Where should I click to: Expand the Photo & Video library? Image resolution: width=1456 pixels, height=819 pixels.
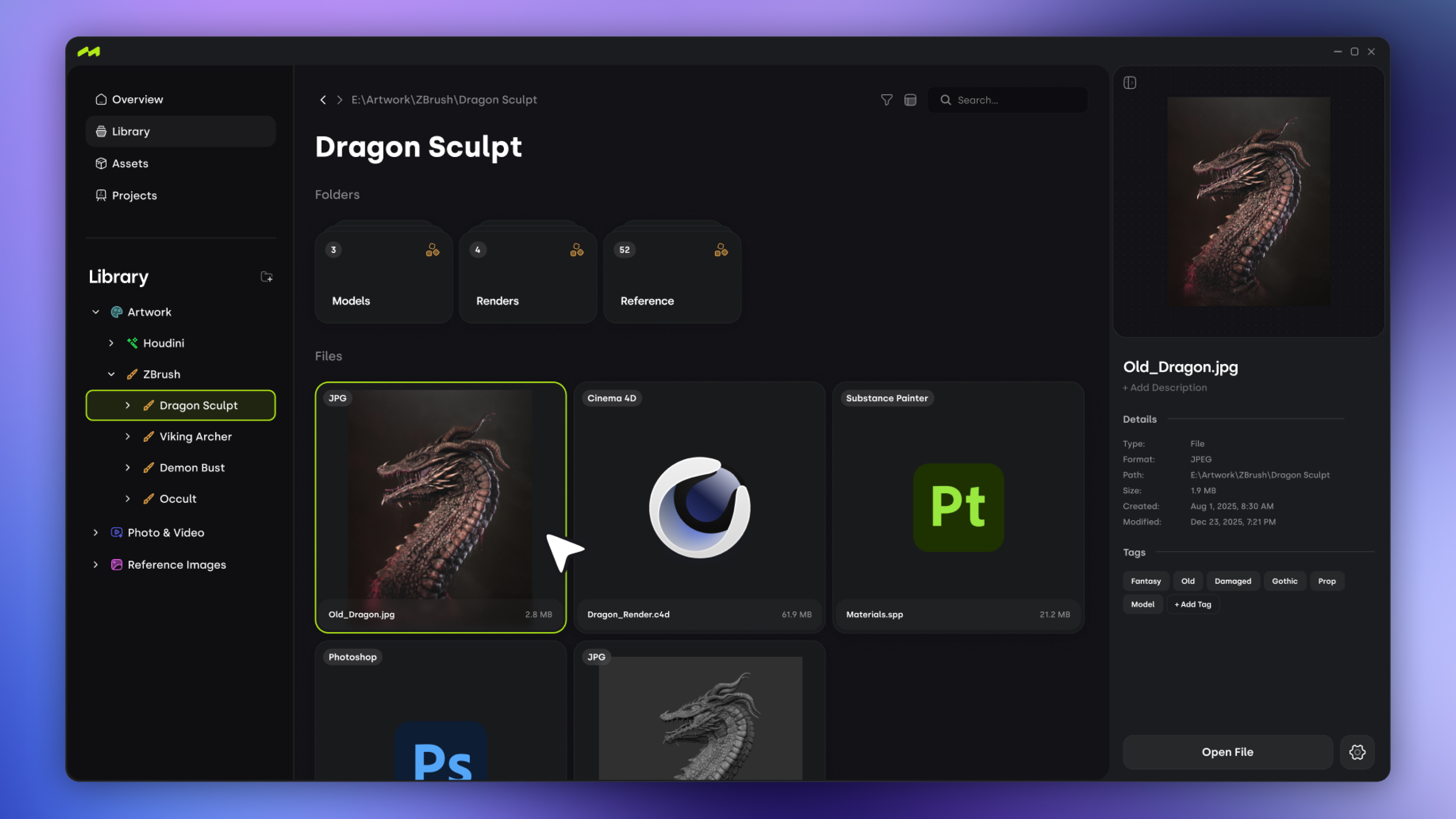coord(96,532)
